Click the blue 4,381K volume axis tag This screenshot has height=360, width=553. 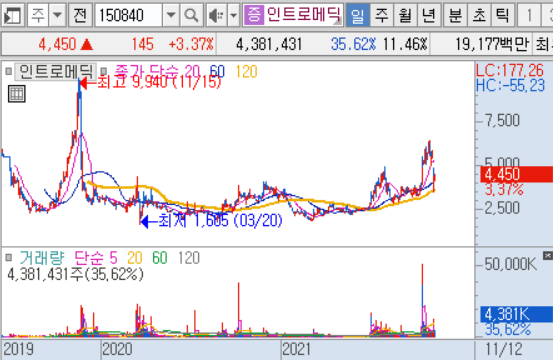tap(517, 314)
